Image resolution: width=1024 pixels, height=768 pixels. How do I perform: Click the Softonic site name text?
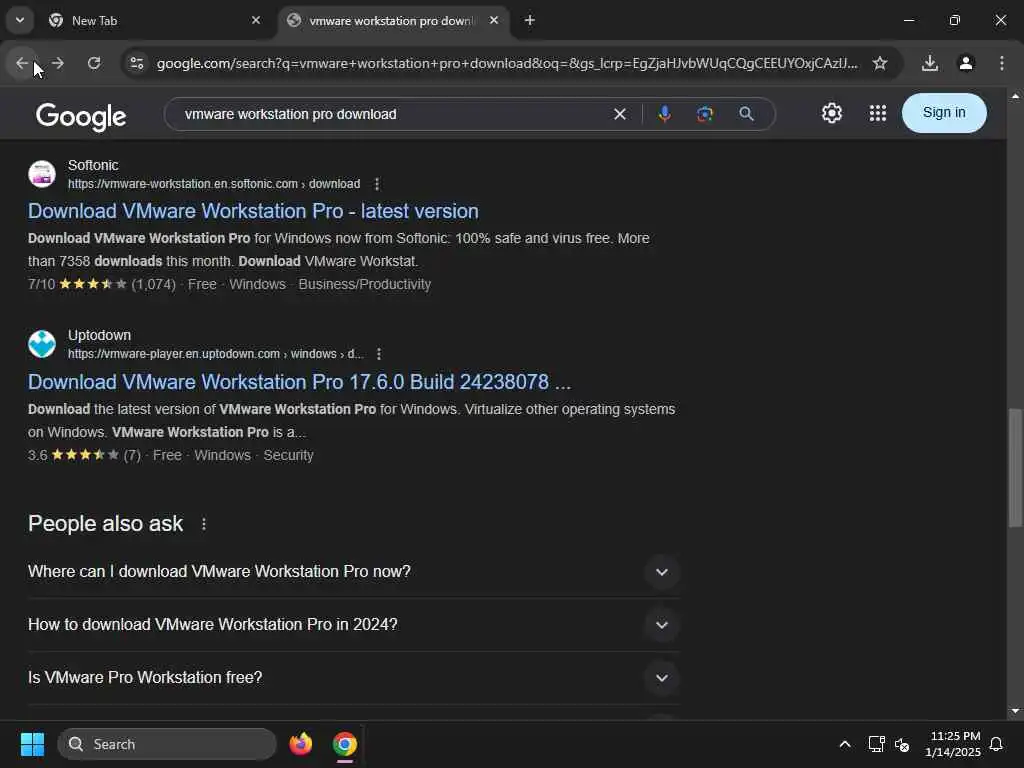click(x=93, y=165)
